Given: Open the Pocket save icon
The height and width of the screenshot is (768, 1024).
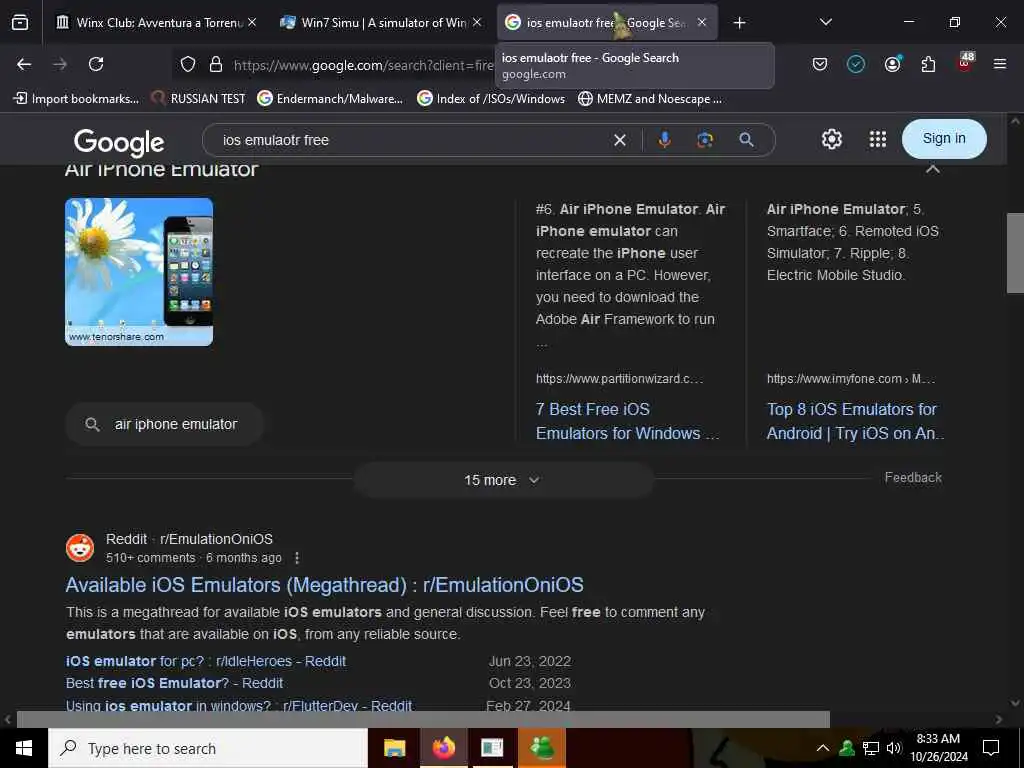Looking at the screenshot, I should click(x=820, y=64).
